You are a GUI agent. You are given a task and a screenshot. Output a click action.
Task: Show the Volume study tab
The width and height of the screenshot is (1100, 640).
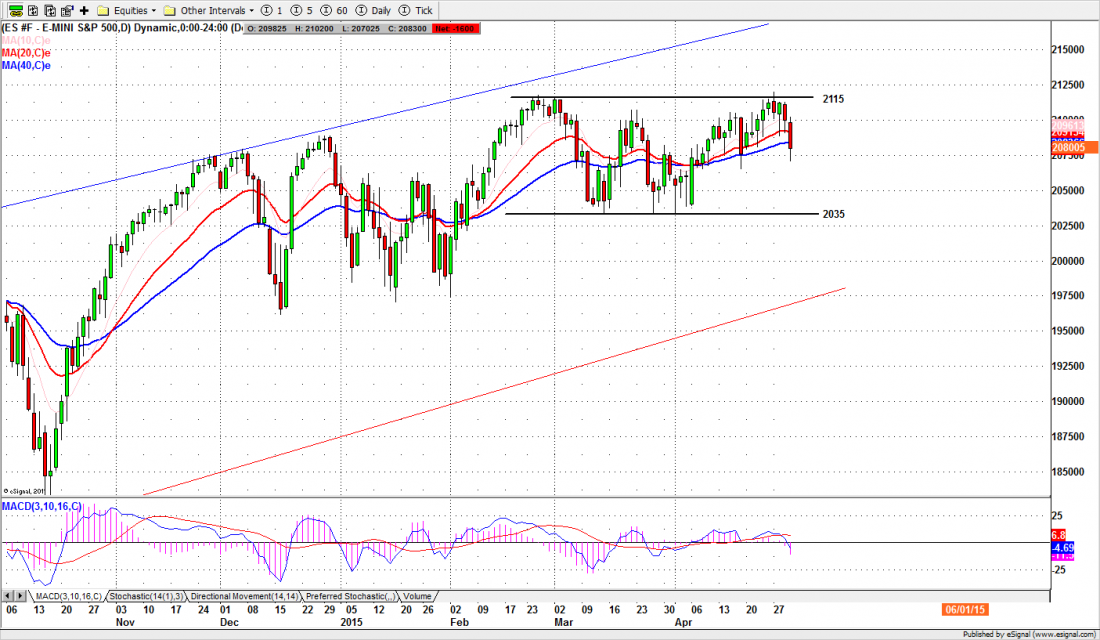coord(417,595)
